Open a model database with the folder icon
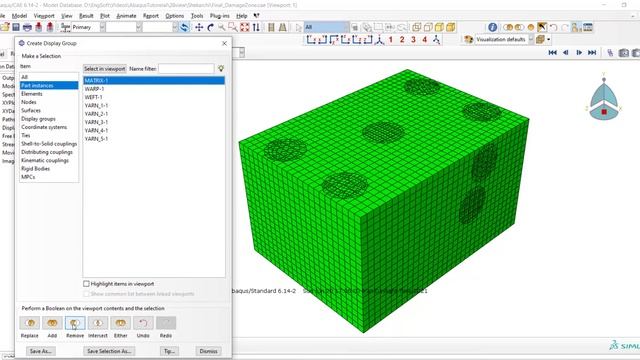 5,27
